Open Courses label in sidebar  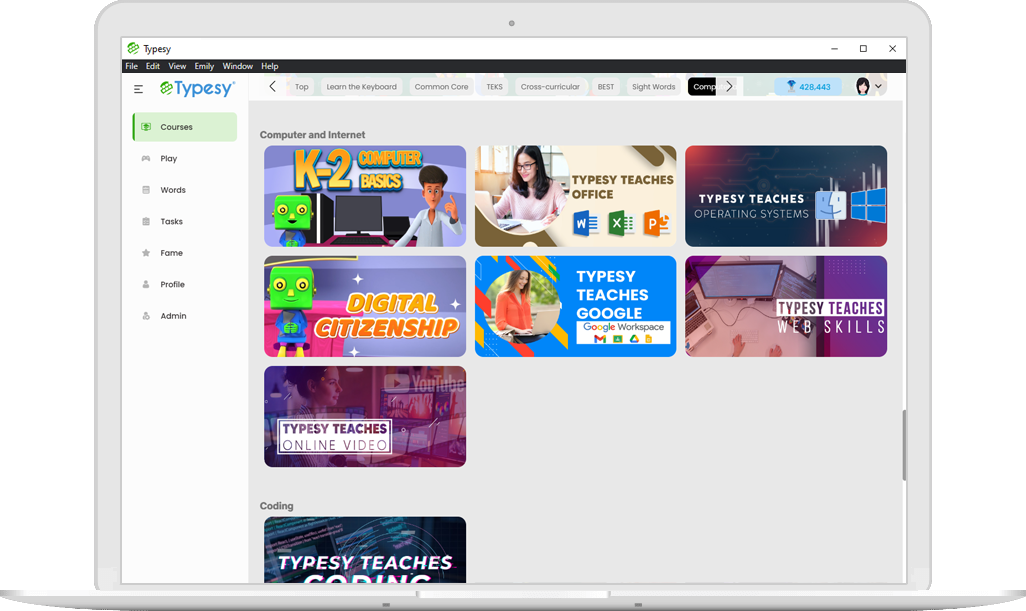pyautogui.click(x=177, y=127)
